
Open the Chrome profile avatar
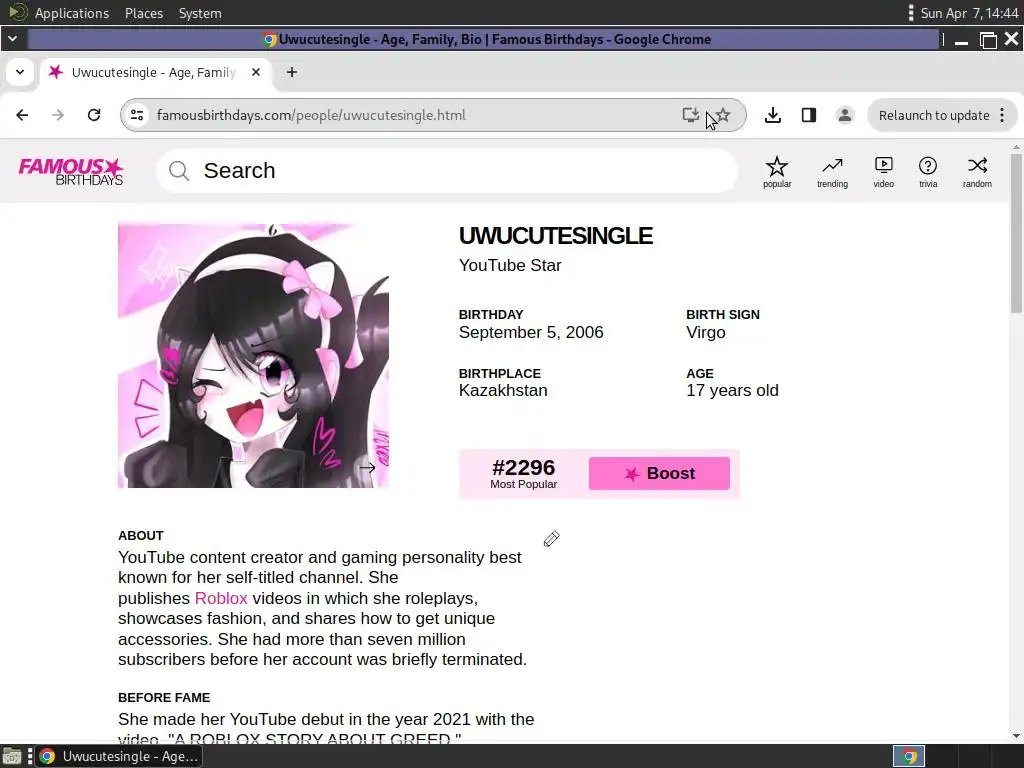click(x=844, y=115)
